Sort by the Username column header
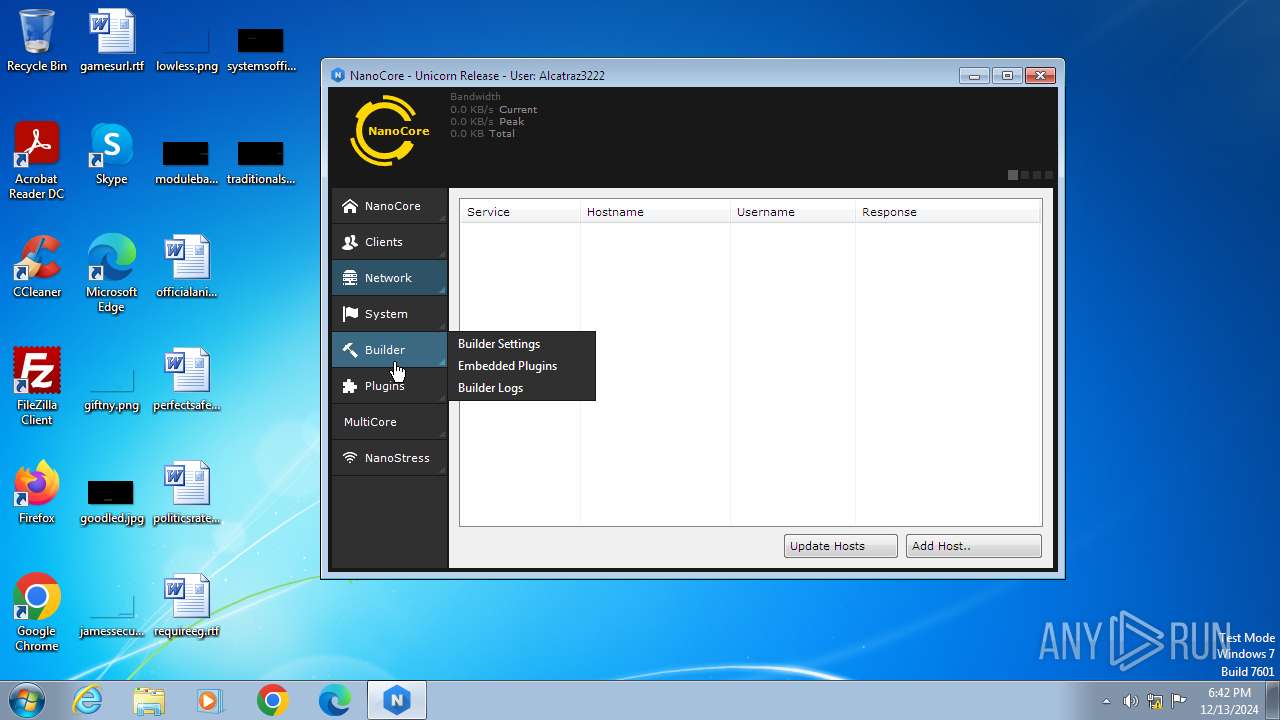Image resolution: width=1280 pixels, height=720 pixels. 792,212
